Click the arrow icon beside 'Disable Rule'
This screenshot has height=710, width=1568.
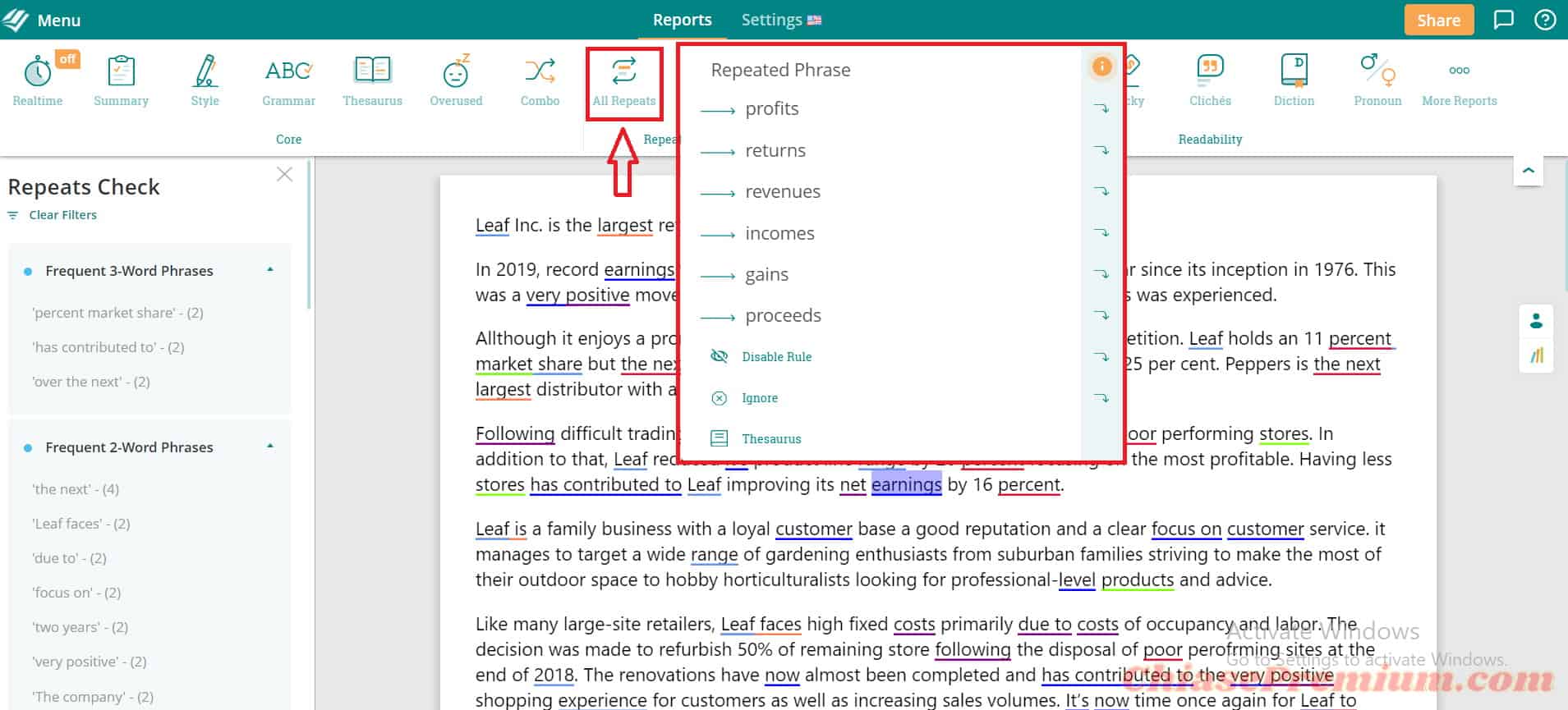1101,357
